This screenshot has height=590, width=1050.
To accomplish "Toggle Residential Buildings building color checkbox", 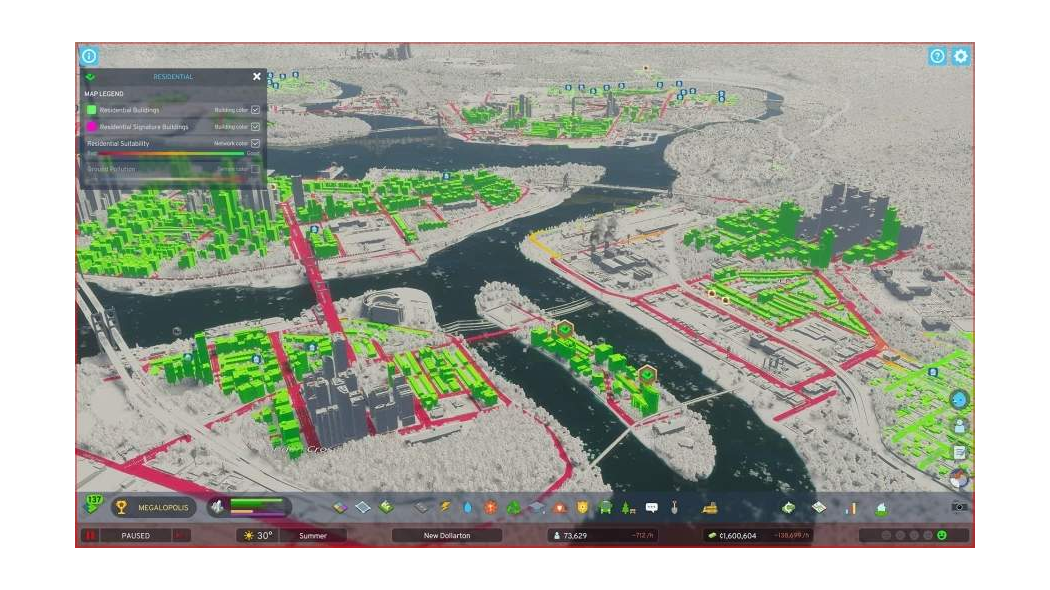I will tap(255, 110).
